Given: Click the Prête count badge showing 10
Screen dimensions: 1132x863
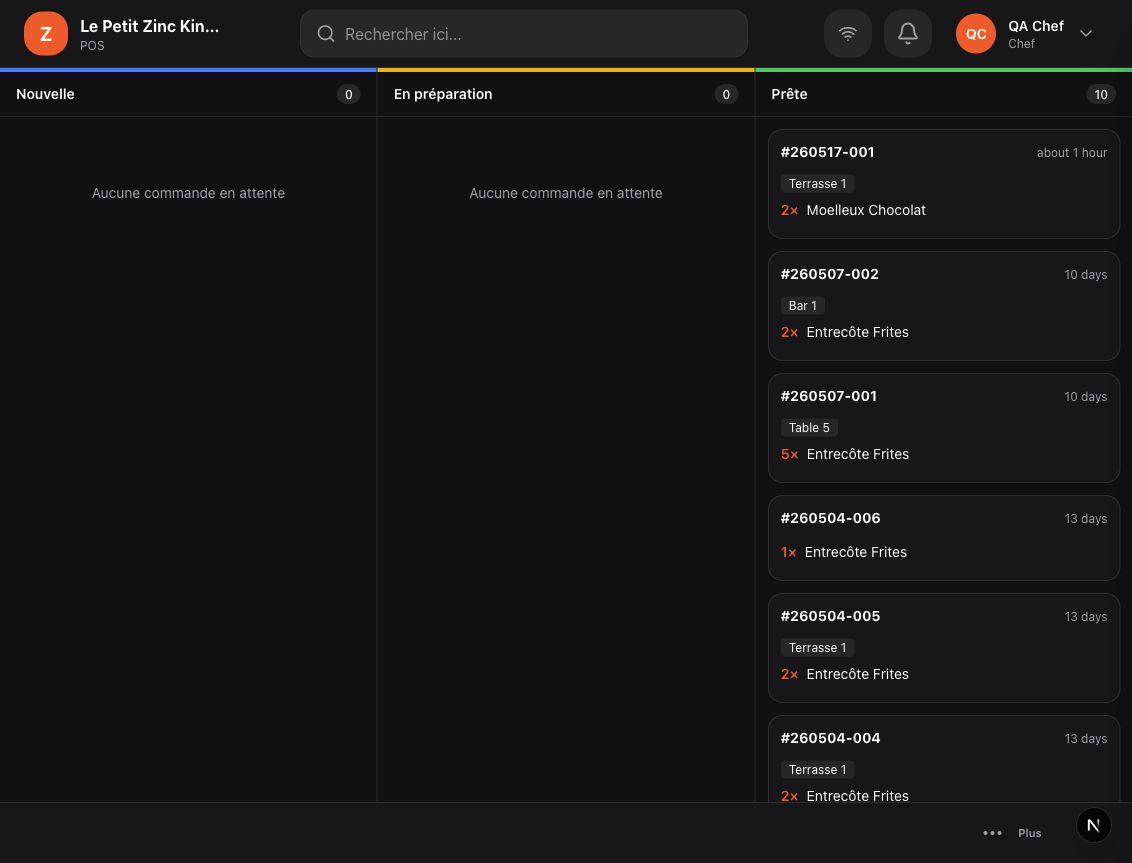Looking at the screenshot, I should click(1100, 94).
